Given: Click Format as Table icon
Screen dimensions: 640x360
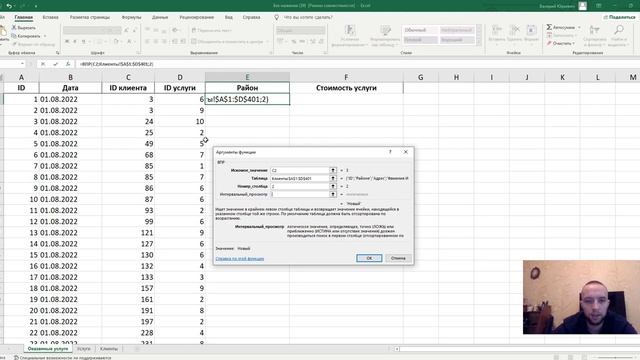Looking at the screenshot, I should pyautogui.click(x=386, y=30).
